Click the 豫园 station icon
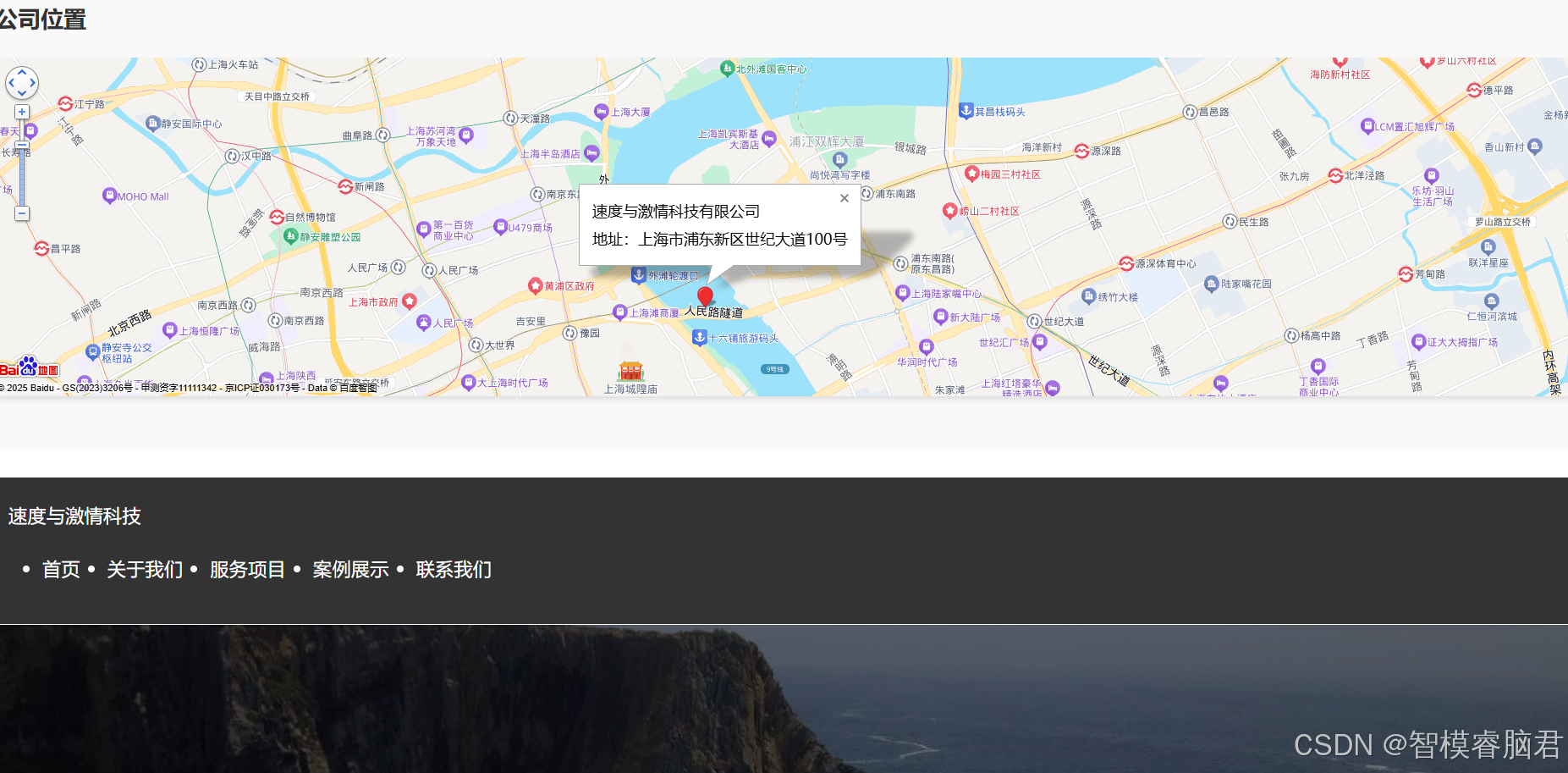Viewport: 1568px width, 773px height. 570,334
